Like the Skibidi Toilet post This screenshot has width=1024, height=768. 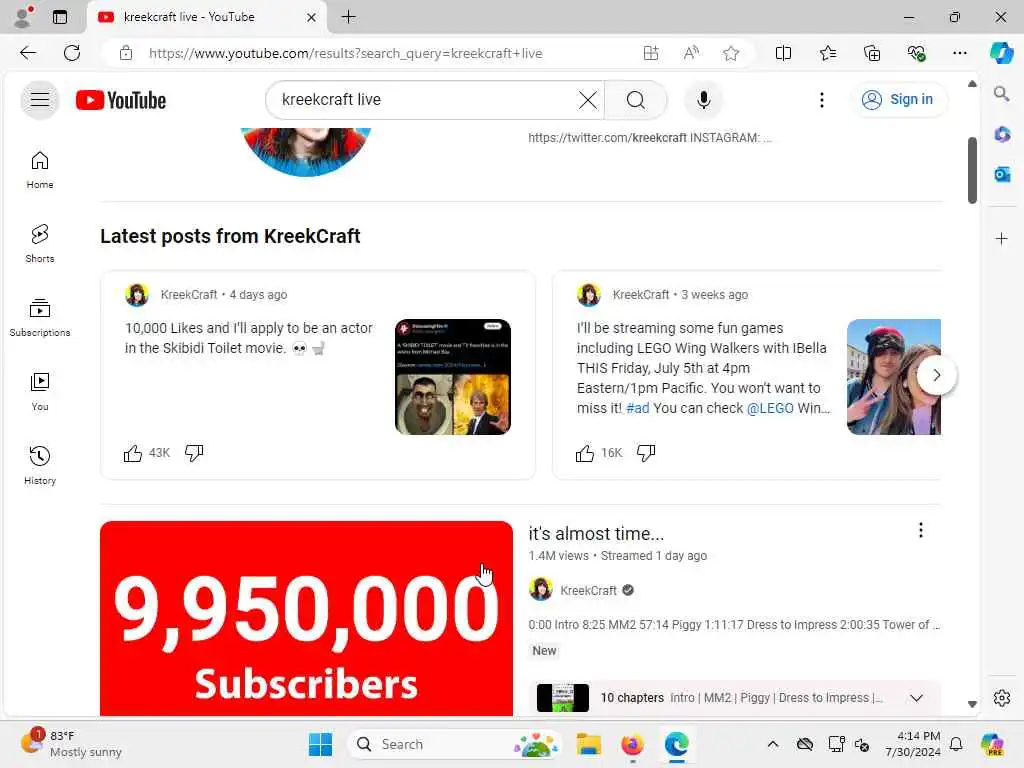point(133,453)
